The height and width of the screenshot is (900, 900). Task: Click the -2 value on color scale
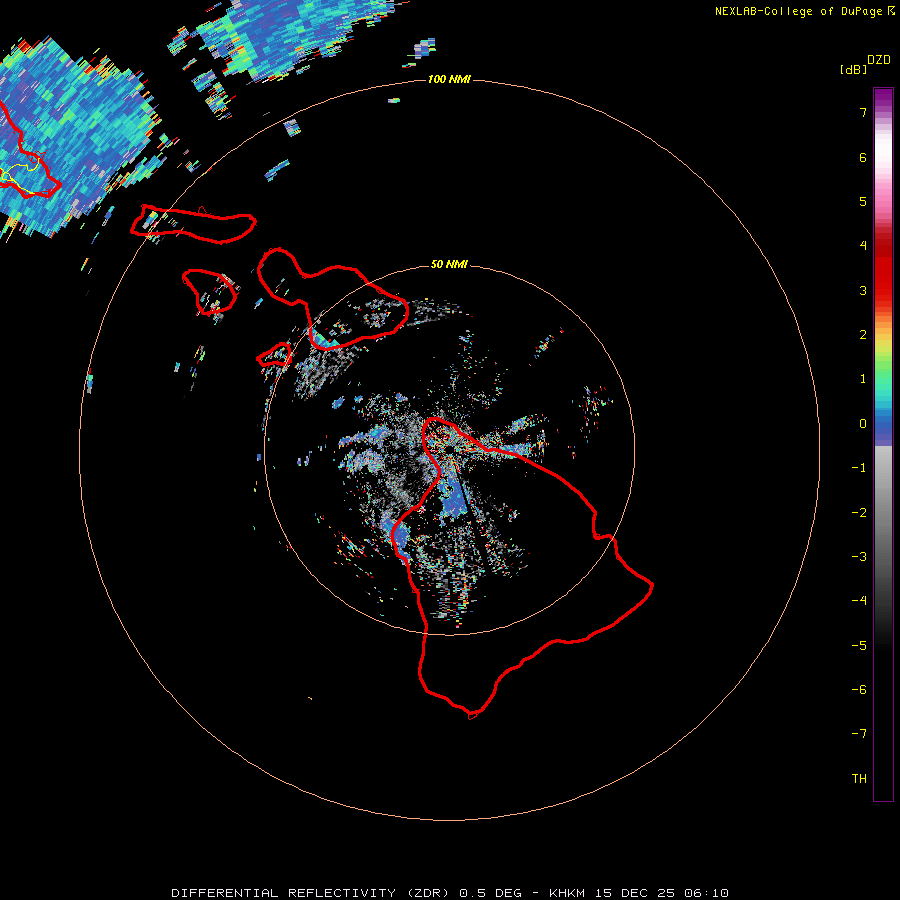(x=859, y=512)
